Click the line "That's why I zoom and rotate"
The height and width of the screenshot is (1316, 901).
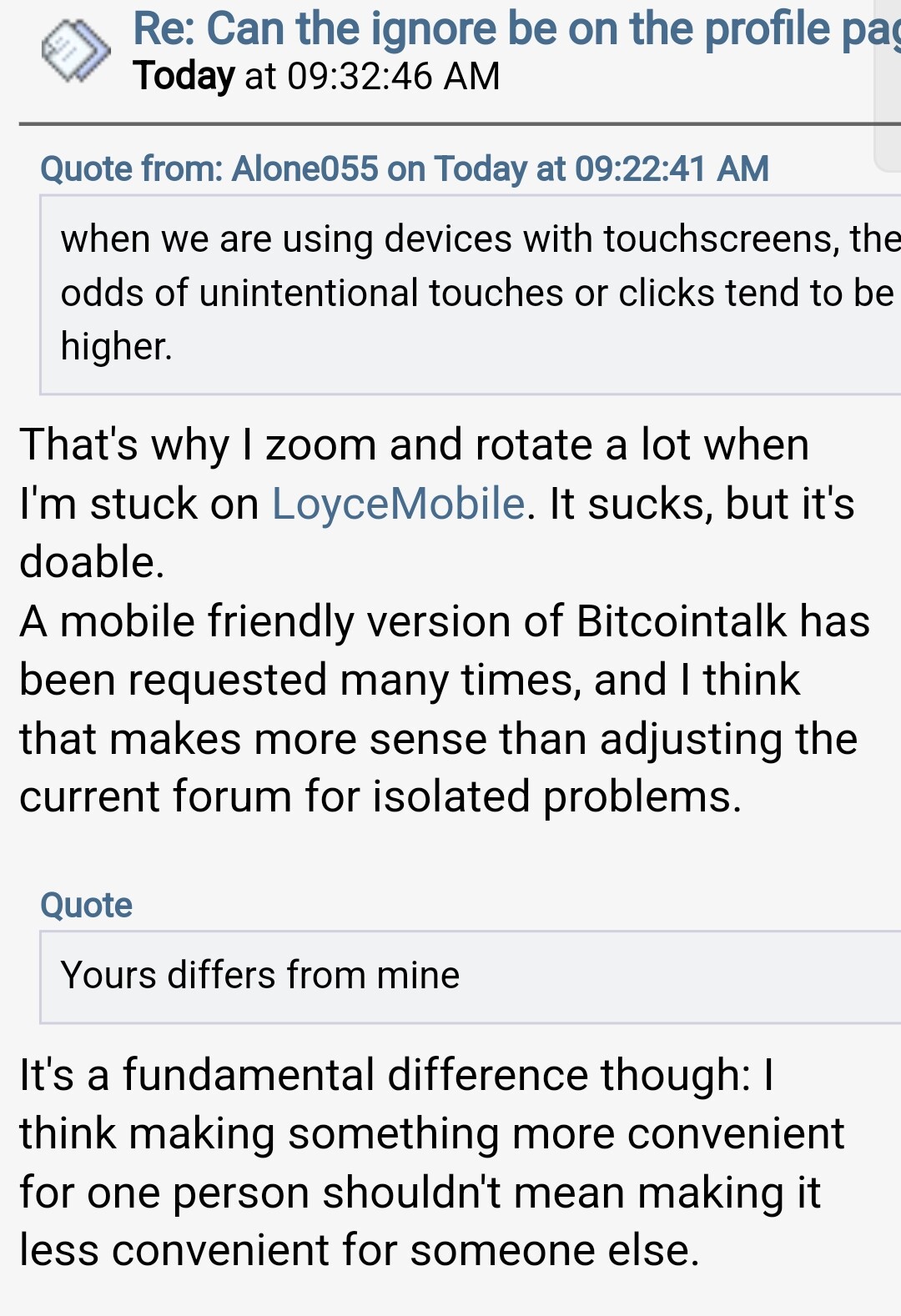(x=415, y=445)
